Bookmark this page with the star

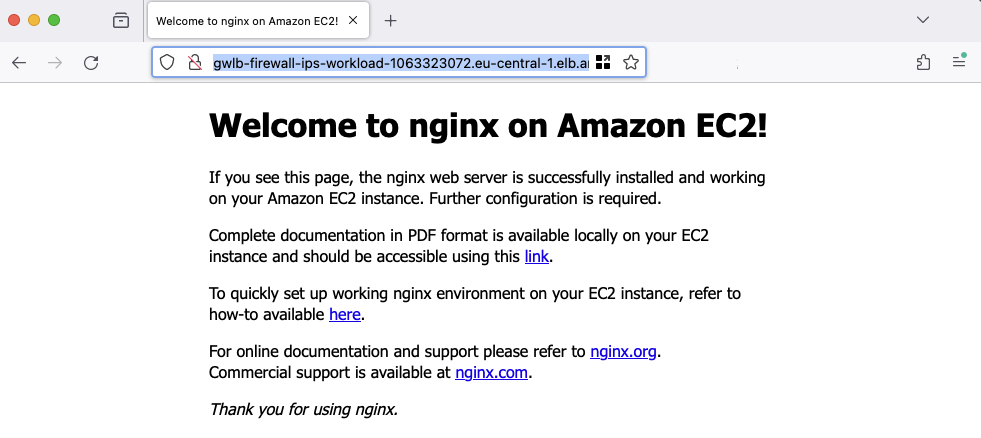click(631, 63)
